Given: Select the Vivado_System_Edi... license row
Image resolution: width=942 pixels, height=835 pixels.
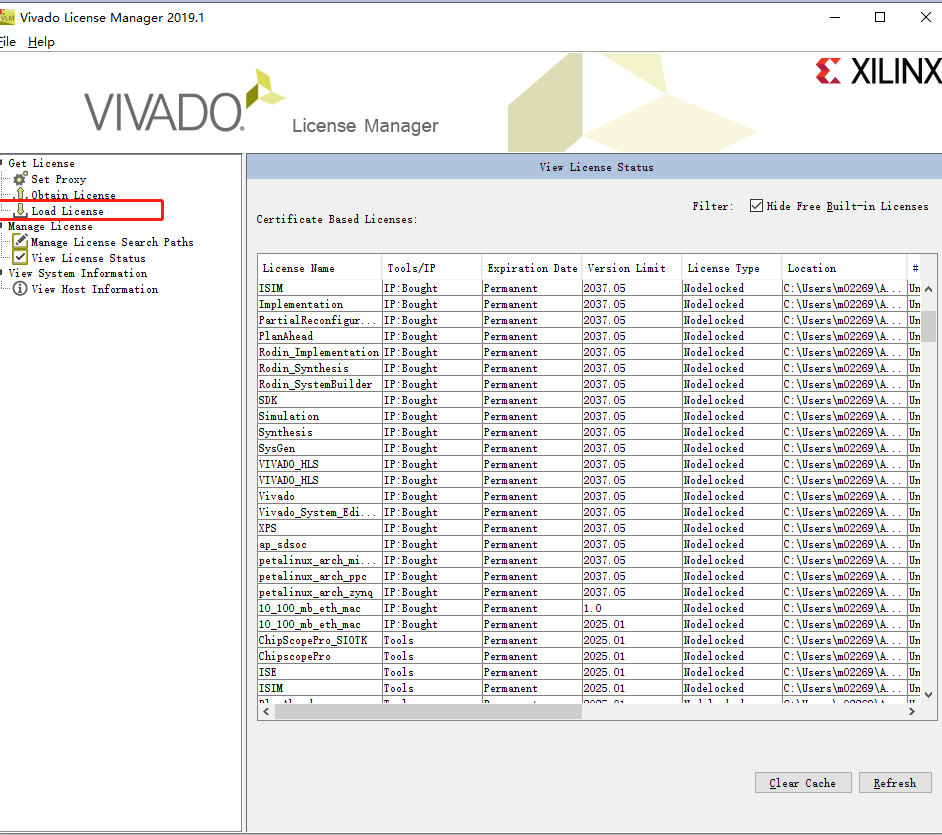Looking at the screenshot, I should pos(589,512).
